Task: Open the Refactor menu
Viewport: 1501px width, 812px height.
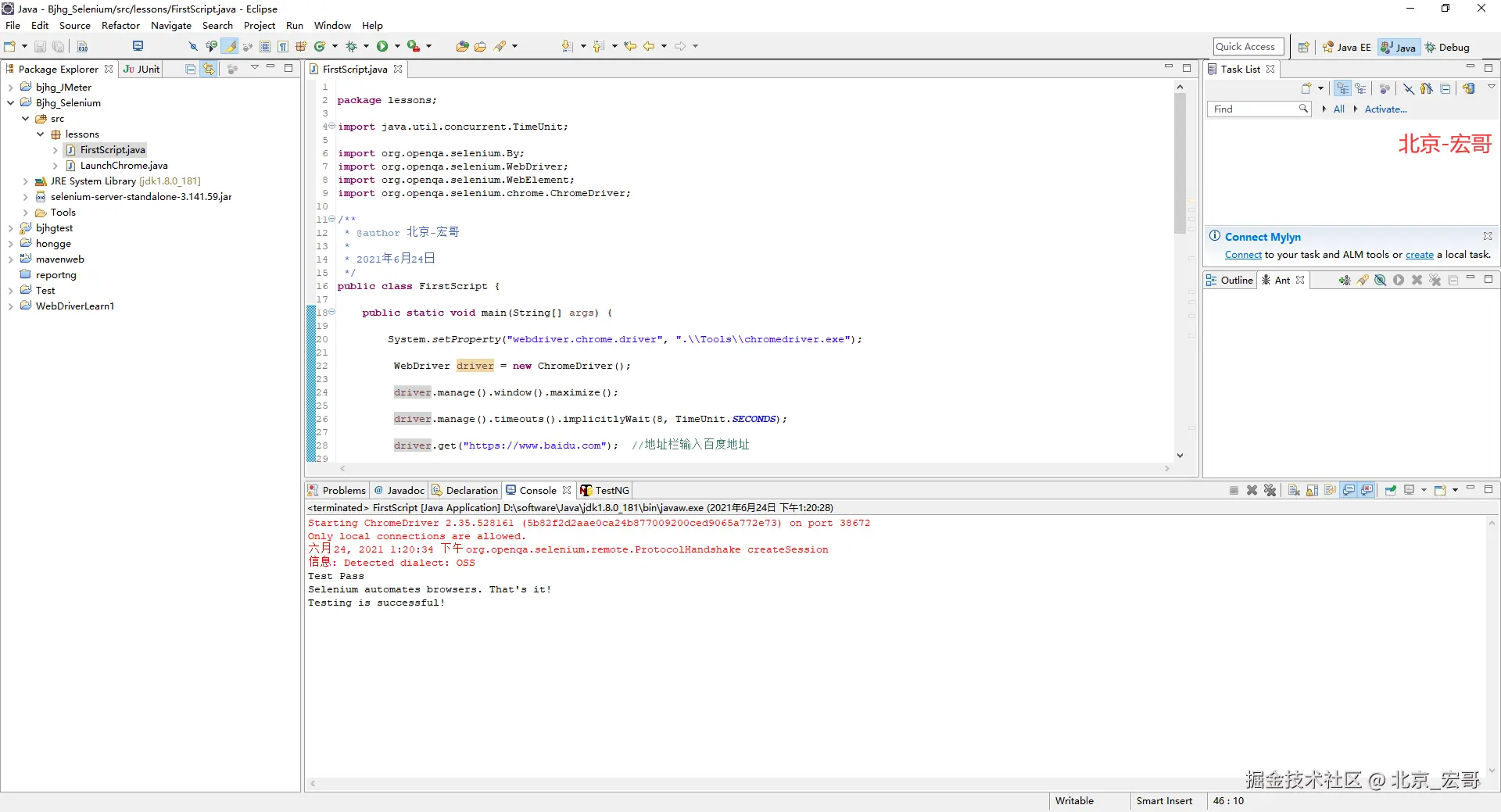Action: [120, 26]
